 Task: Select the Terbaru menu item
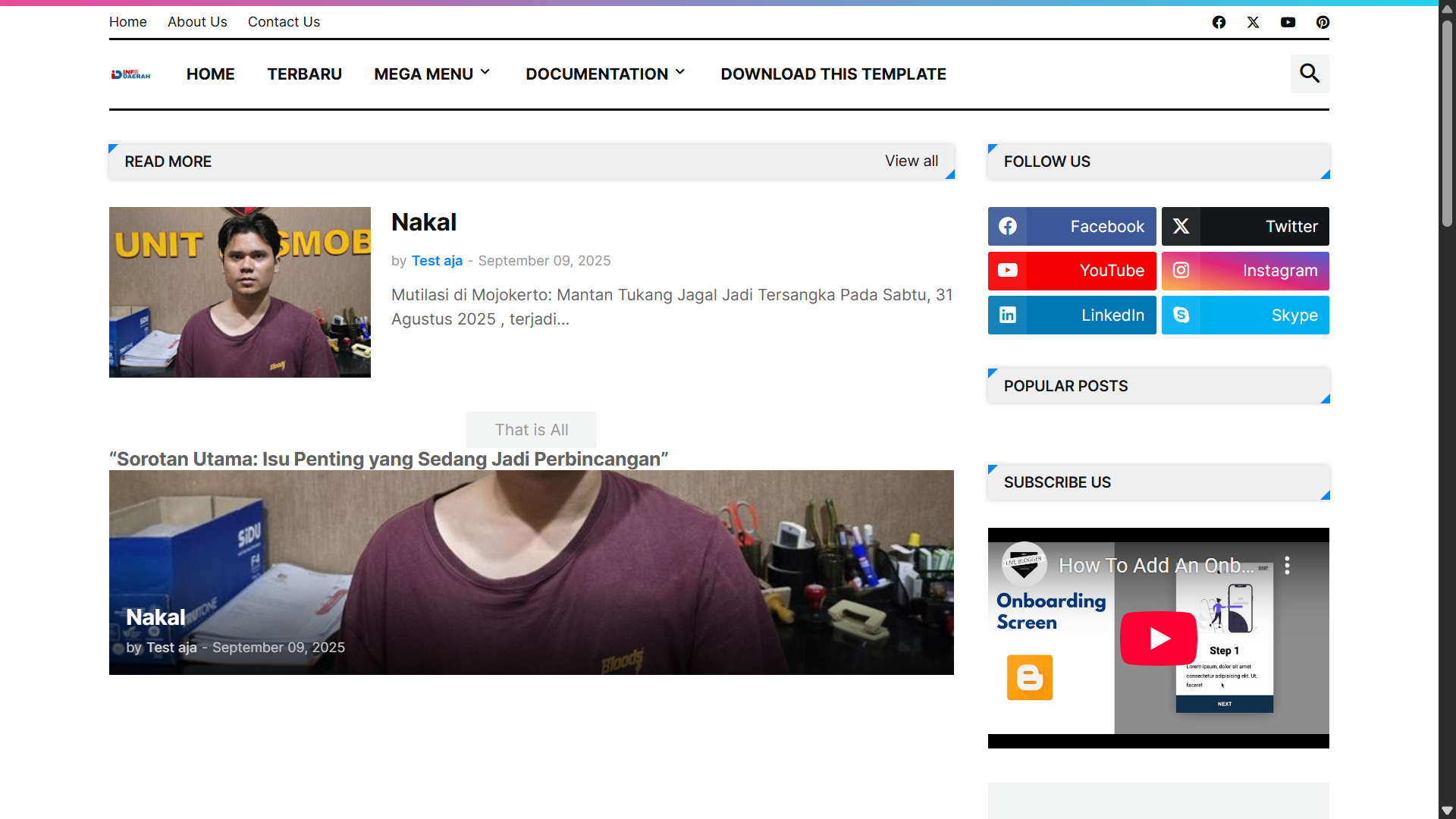[x=304, y=74]
